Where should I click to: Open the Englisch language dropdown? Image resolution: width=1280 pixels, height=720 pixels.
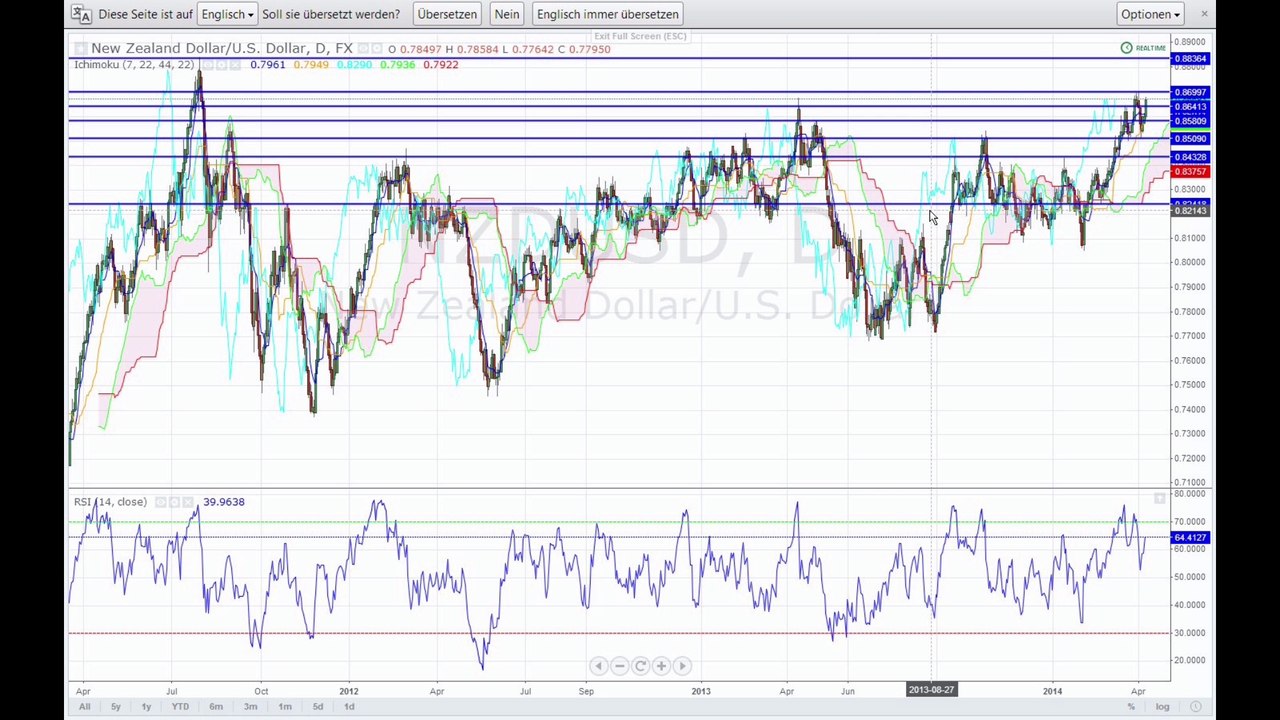click(227, 14)
